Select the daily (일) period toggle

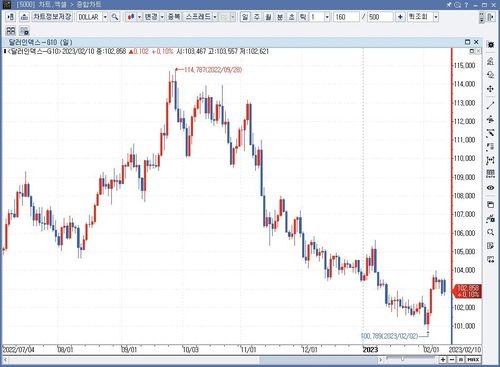click(x=245, y=17)
